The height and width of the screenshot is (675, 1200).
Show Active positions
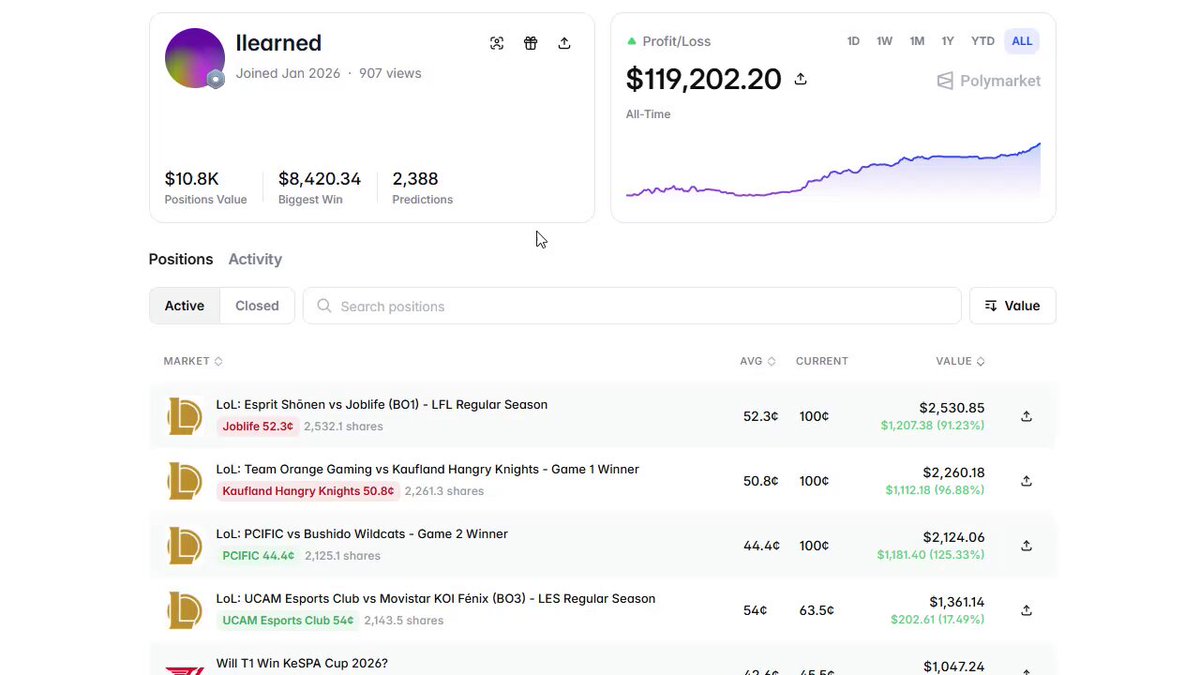coord(184,306)
